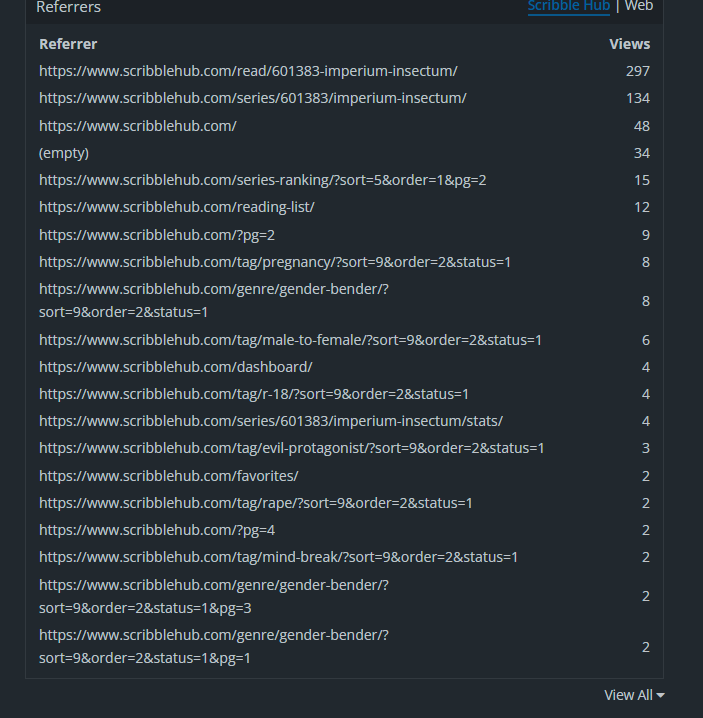The height and width of the screenshot is (718, 703).
Task: Open the read/601383-imperium-insectum referrer link
Action: 248,71
